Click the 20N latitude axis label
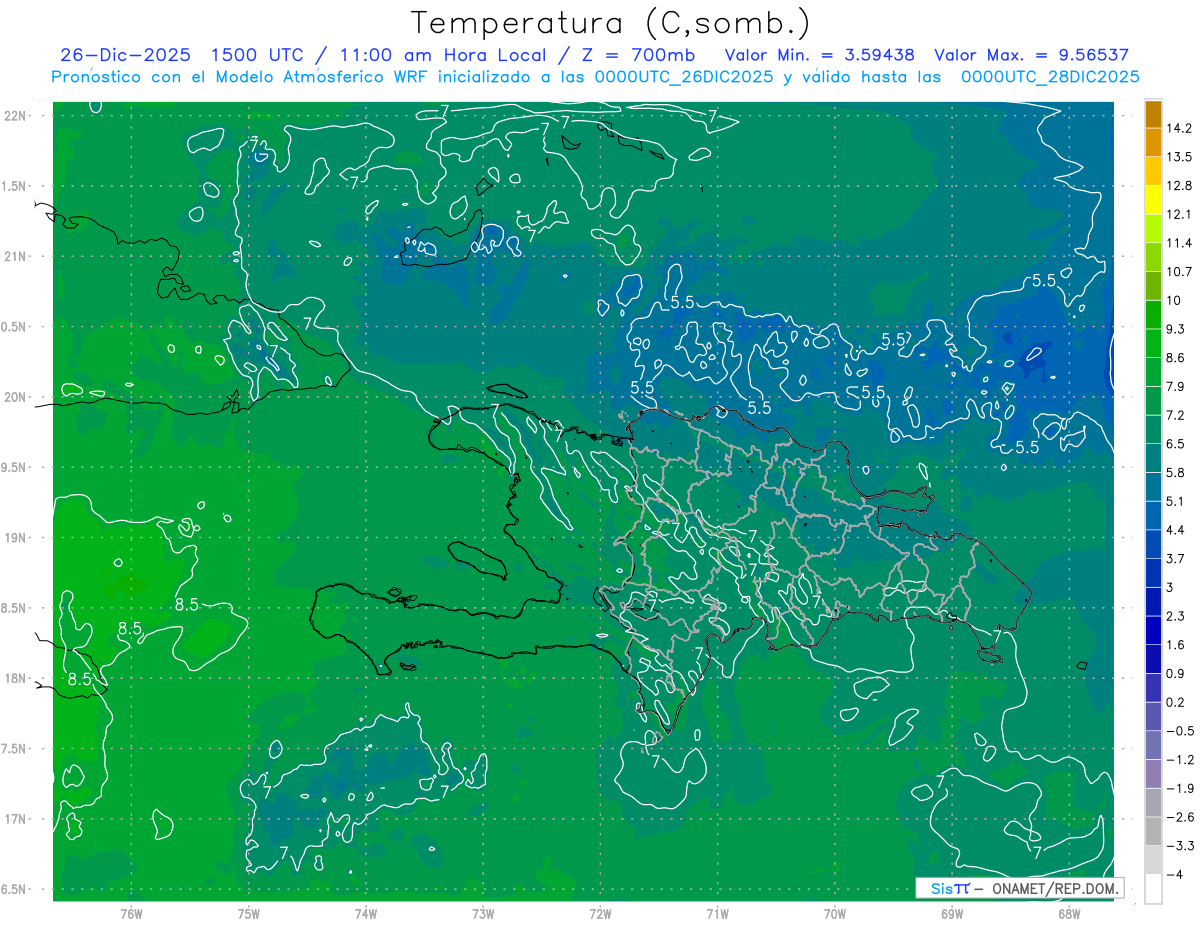1200x927 pixels. [x=15, y=398]
